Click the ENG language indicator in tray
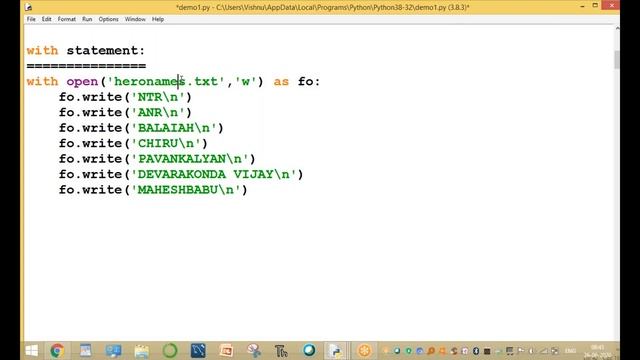The height and width of the screenshot is (360, 640). pyautogui.click(x=570, y=351)
